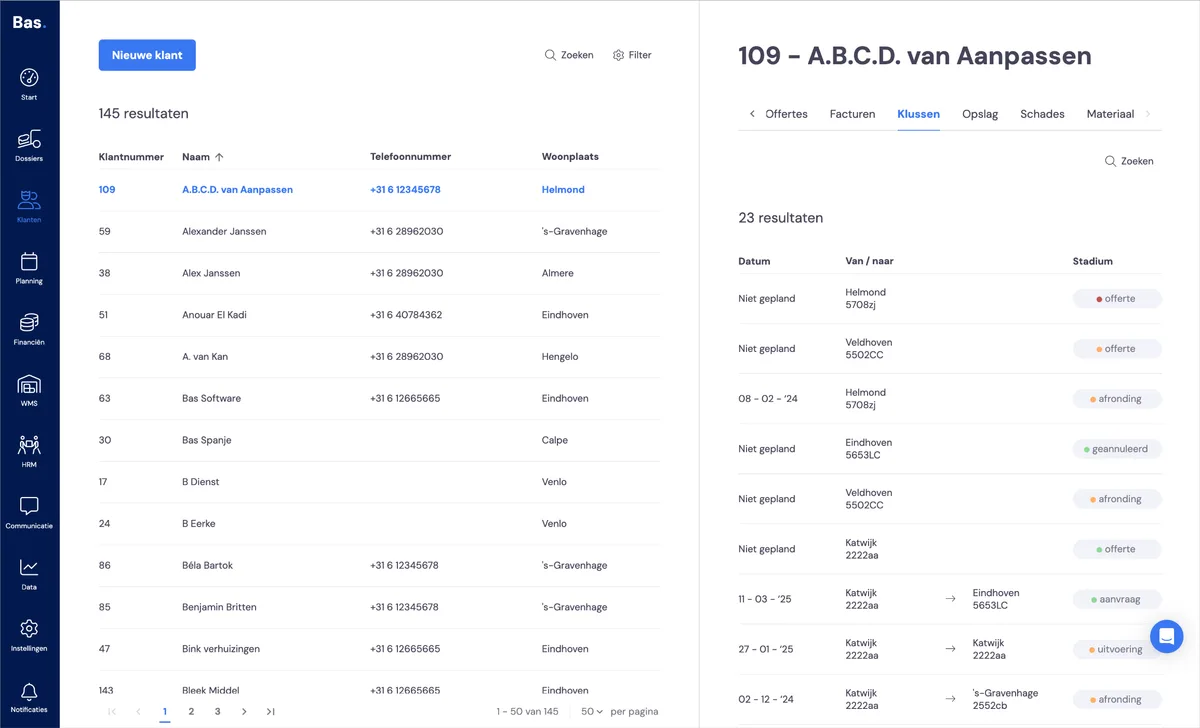Switch to the Offertes tab
The width and height of the screenshot is (1200, 728).
[786, 114]
